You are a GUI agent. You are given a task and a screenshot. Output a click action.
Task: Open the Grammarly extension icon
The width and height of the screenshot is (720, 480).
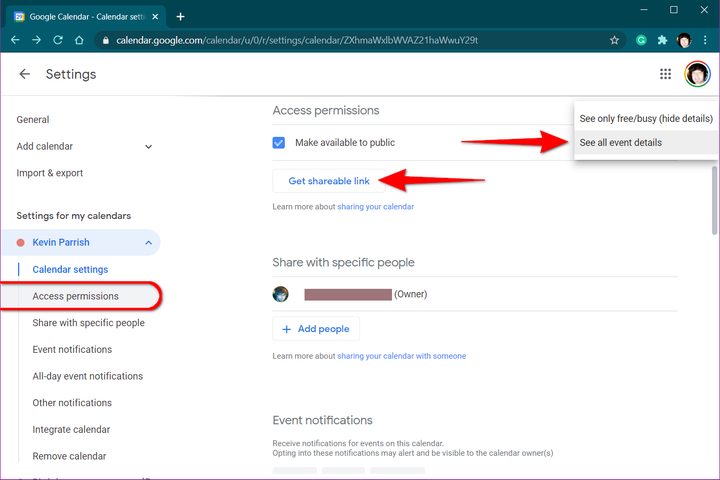641,40
